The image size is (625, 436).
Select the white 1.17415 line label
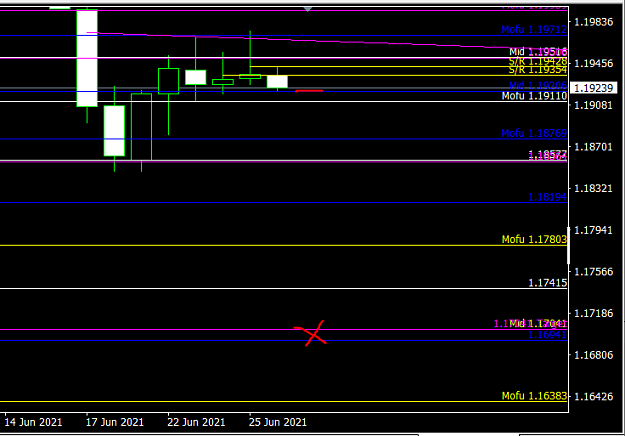547,283
